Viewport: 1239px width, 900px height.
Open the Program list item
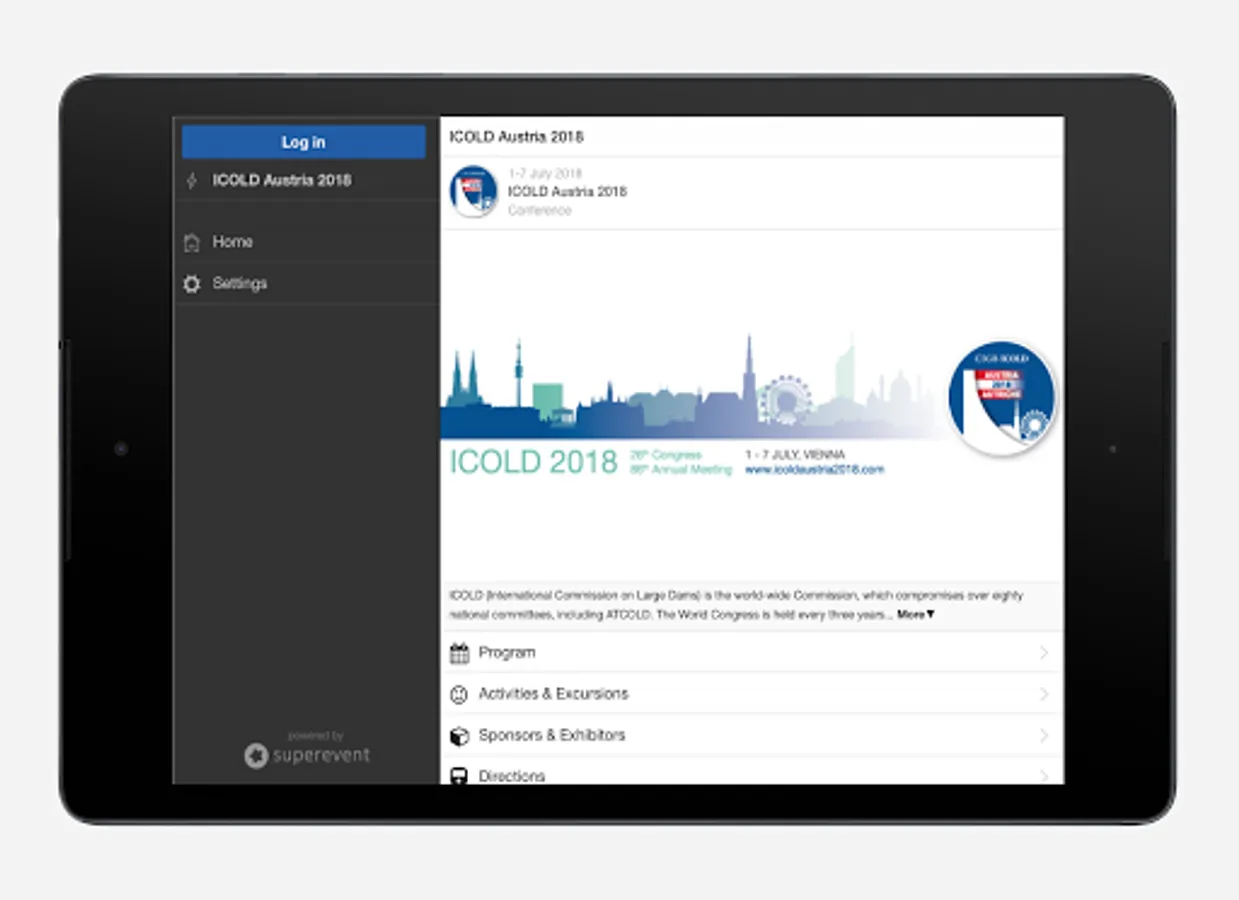(751, 652)
